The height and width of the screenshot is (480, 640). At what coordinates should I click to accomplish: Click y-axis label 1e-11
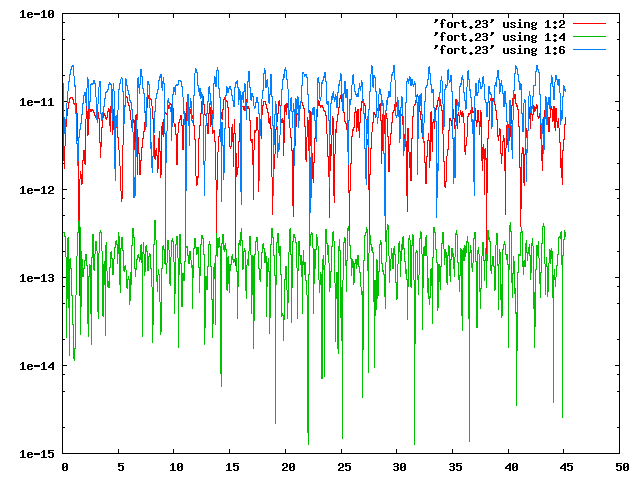37,102
